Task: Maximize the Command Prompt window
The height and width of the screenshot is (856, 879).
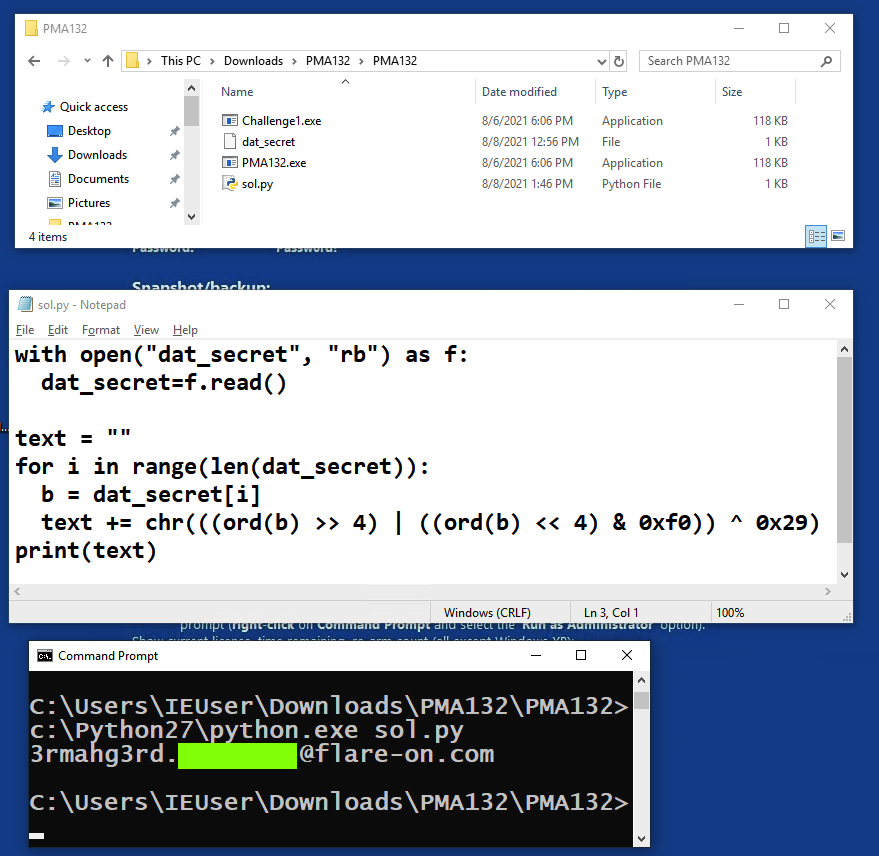Action: pos(581,655)
